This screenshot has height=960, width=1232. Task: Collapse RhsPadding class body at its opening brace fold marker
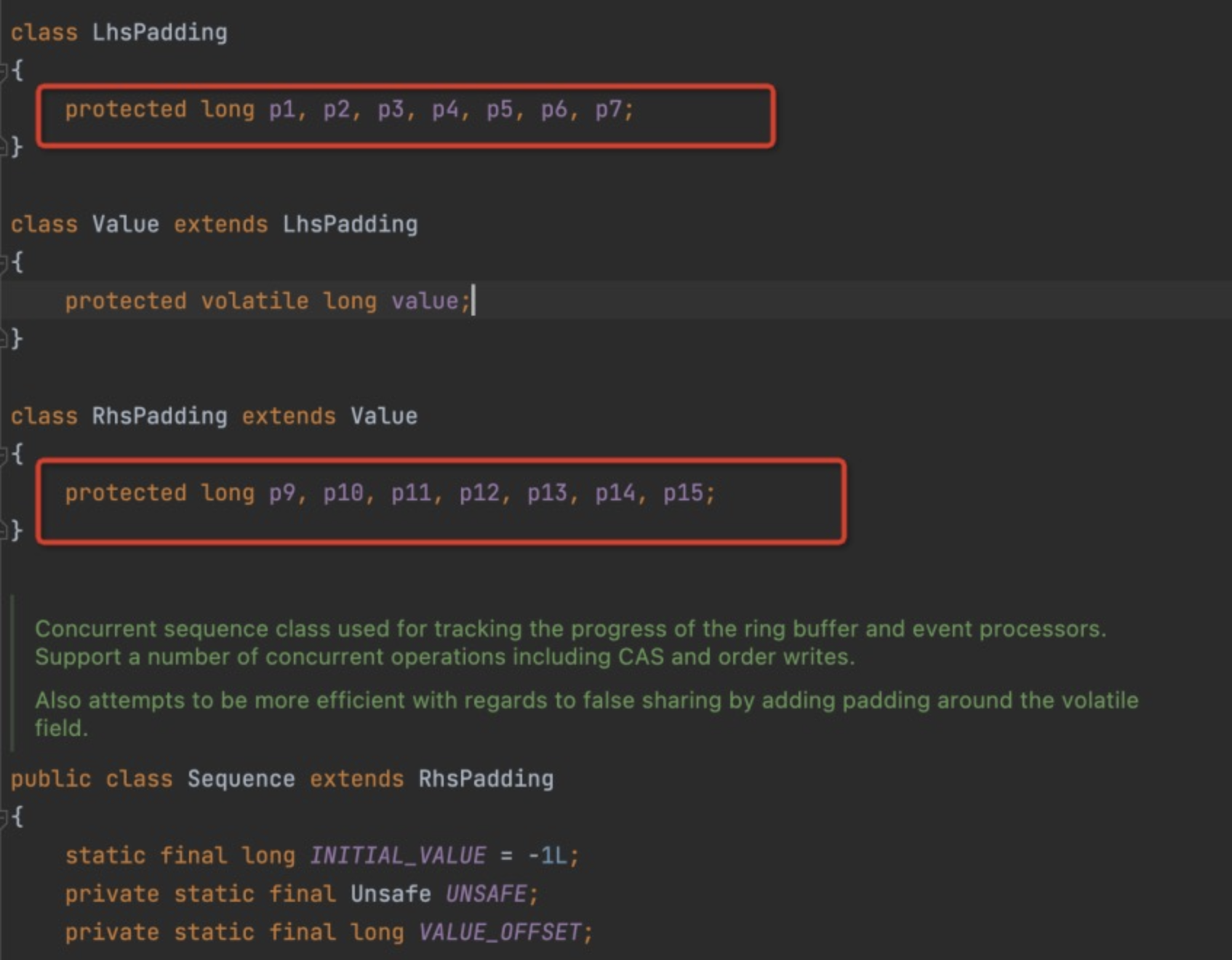3,455
